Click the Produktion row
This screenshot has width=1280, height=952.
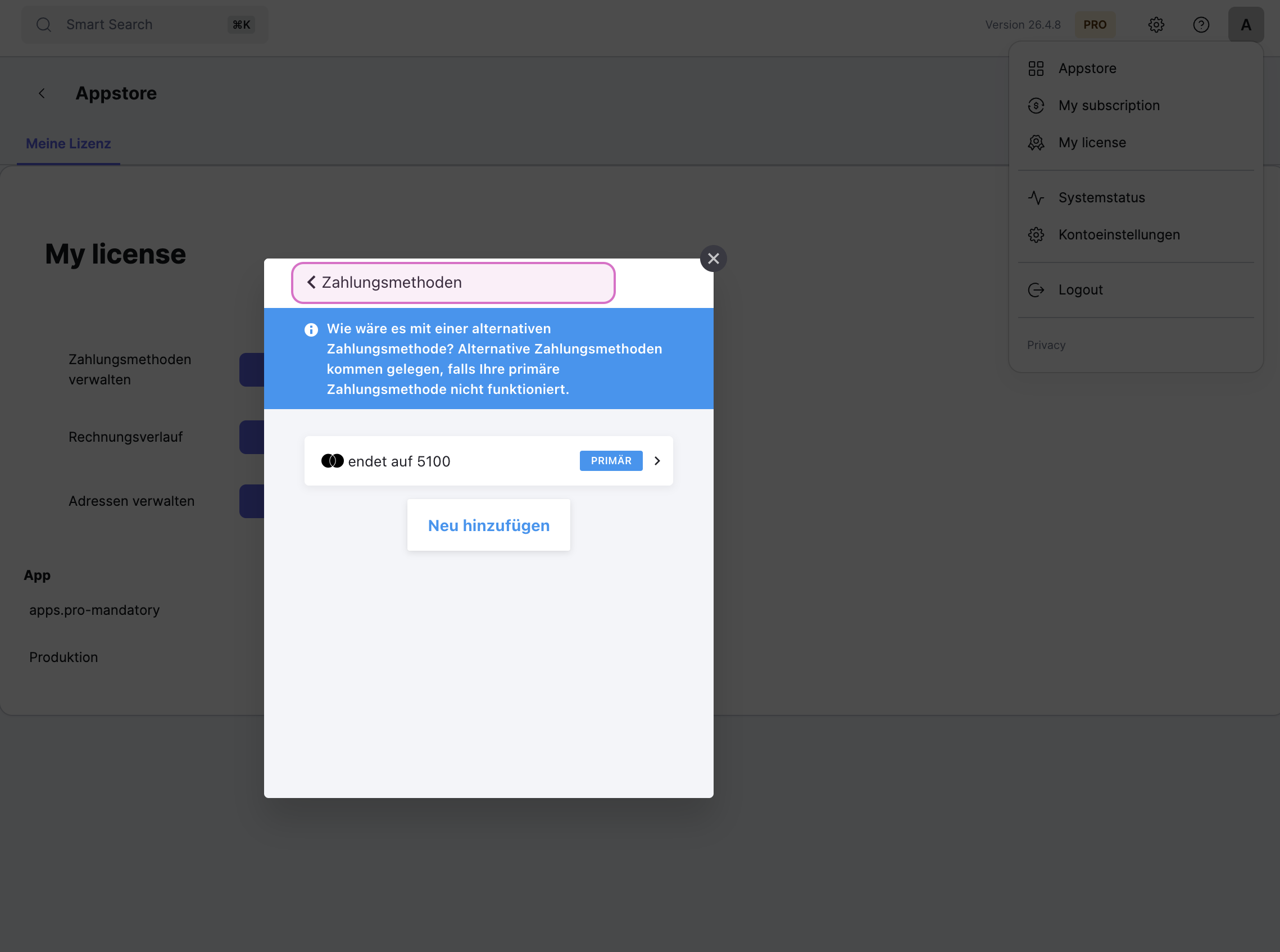[x=63, y=658]
